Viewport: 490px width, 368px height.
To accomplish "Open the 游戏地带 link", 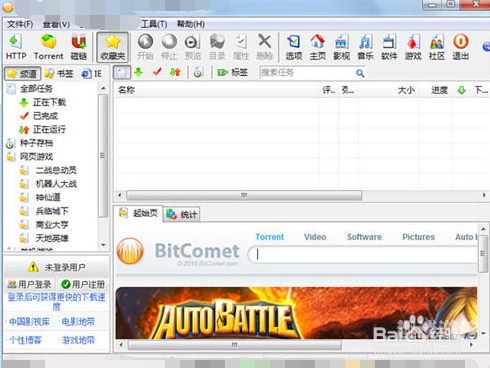I will point(78,340).
